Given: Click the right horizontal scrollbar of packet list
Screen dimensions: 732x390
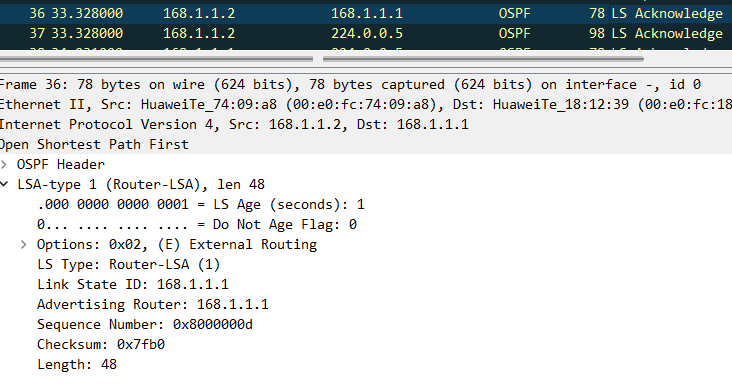Looking at the screenshot, I should [x=483, y=59].
